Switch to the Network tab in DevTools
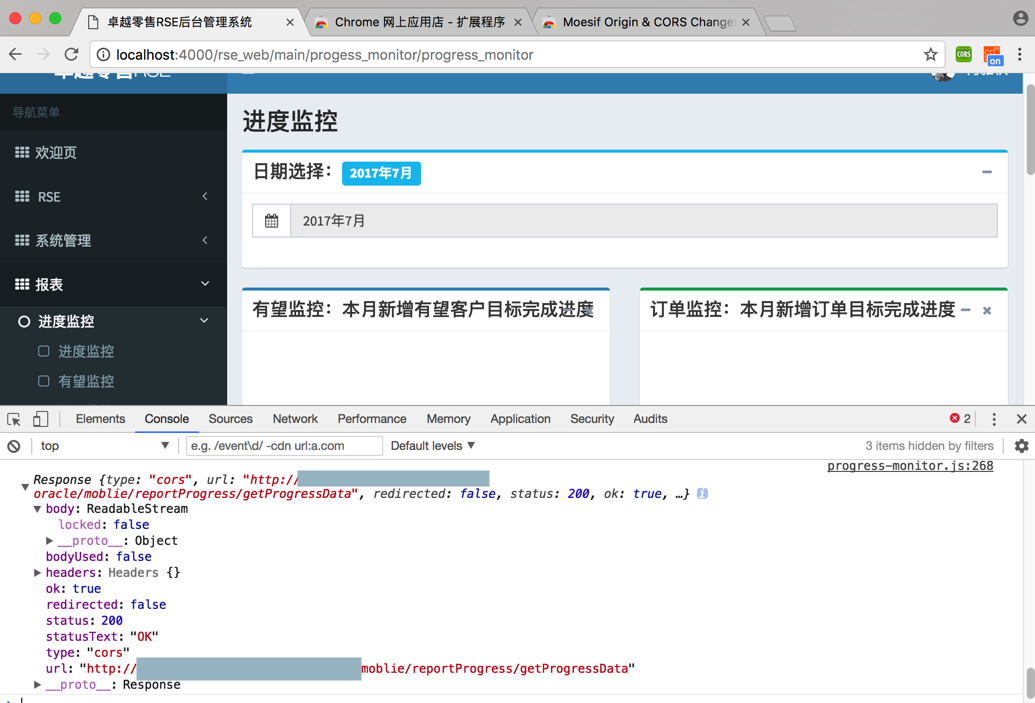 pos(295,419)
